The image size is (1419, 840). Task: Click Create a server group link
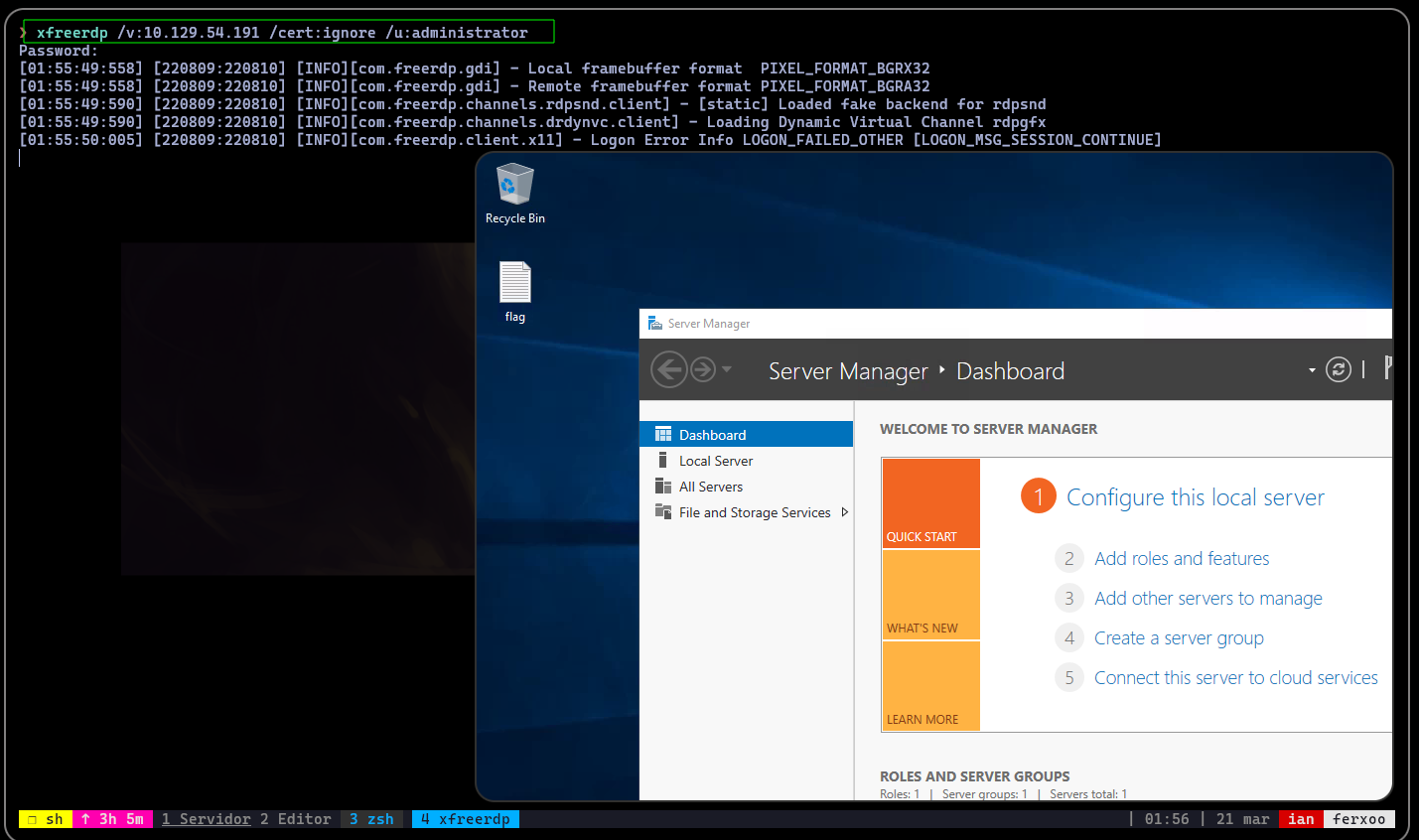tap(1179, 637)
